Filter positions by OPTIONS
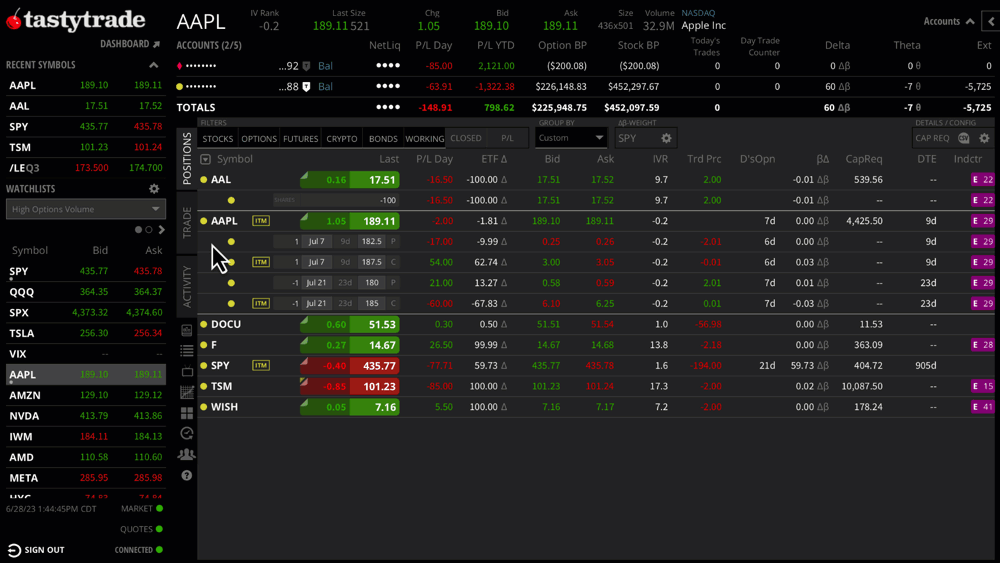The height and width of the screenshot is (563, 1000). [x=259, y=139]
